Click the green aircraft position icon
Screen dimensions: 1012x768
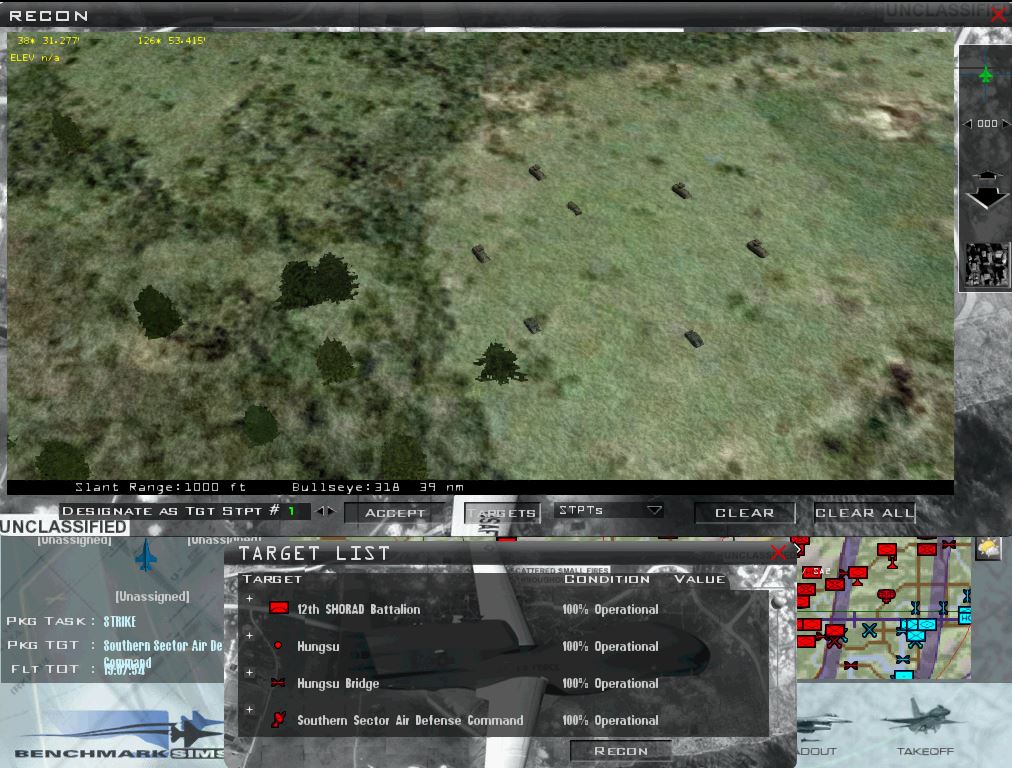tap(986, 75)
